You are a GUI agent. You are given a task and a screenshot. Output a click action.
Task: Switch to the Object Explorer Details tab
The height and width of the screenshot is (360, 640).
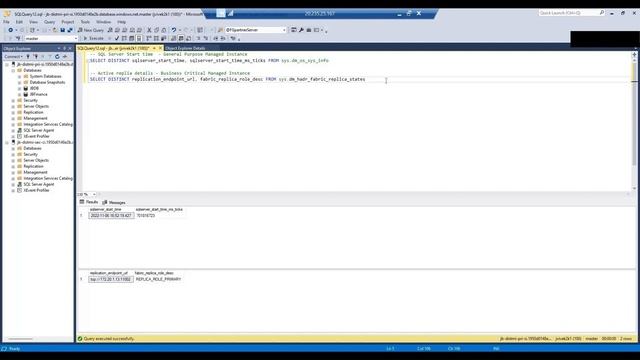point(185,48)
